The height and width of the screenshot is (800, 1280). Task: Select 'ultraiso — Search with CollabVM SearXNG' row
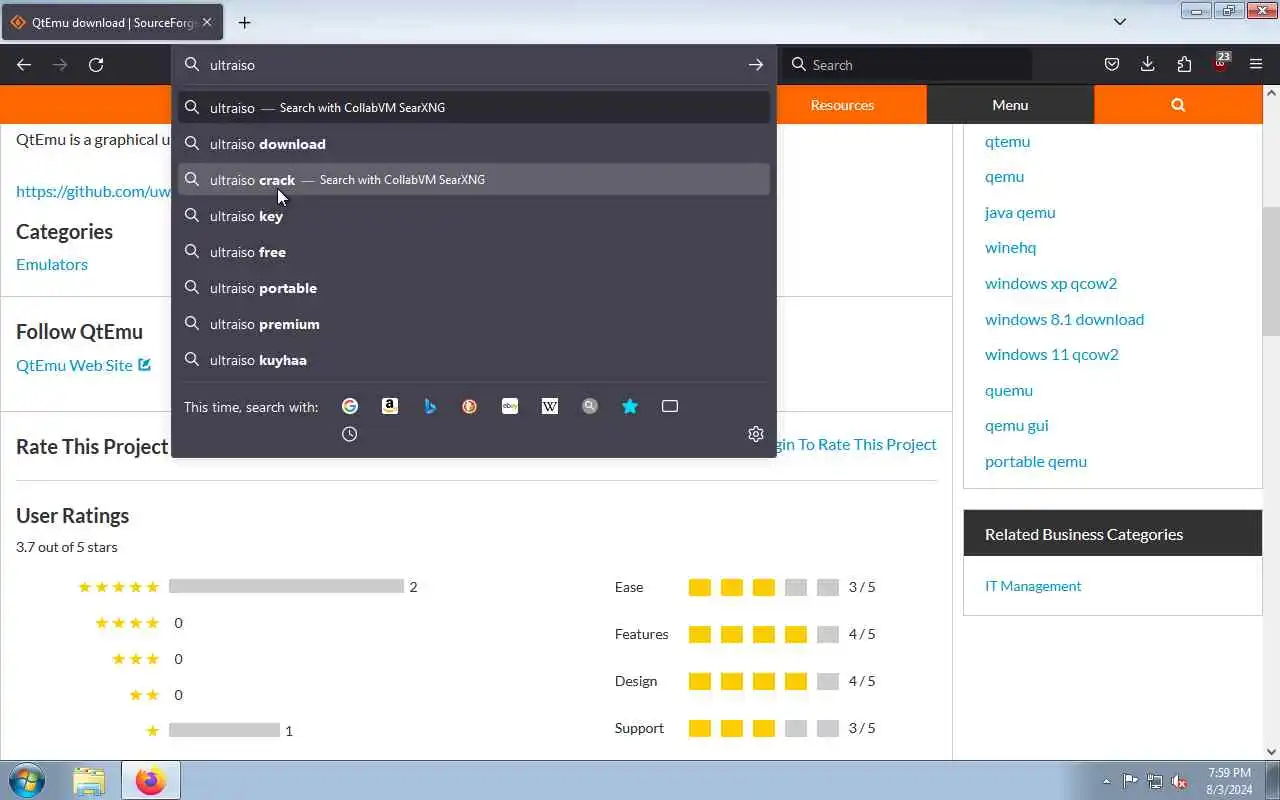pyautogui.click(x=474, y=107)
